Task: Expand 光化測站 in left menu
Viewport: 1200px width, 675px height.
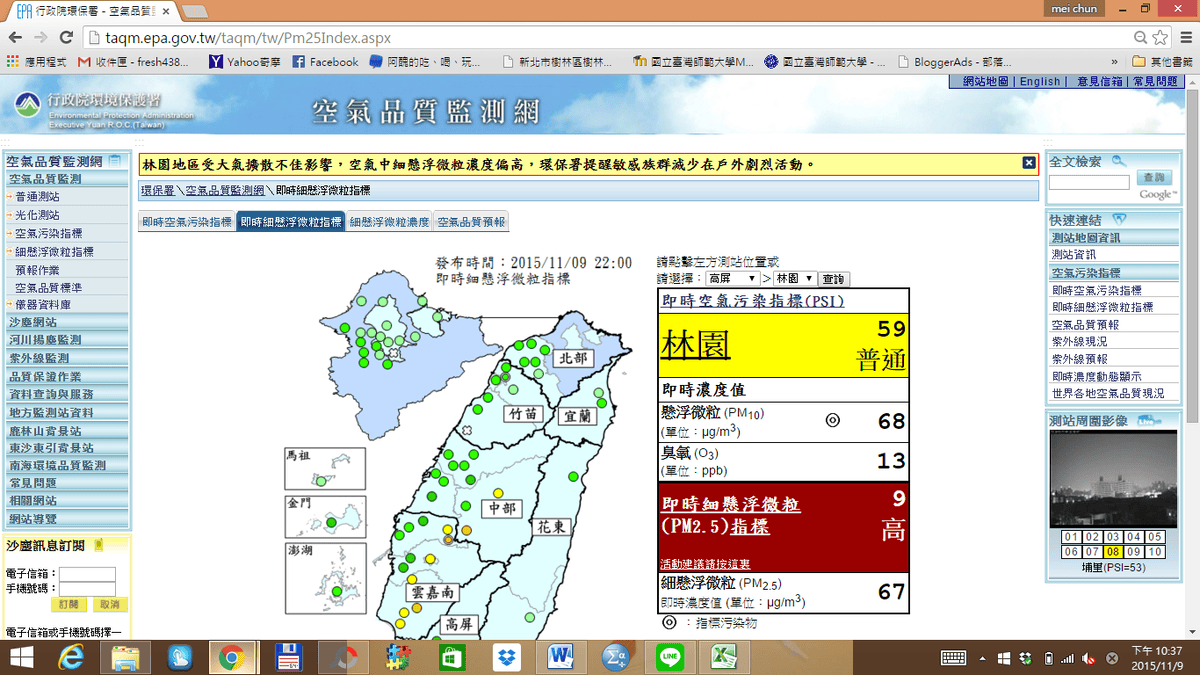Action: click(37, 215)
